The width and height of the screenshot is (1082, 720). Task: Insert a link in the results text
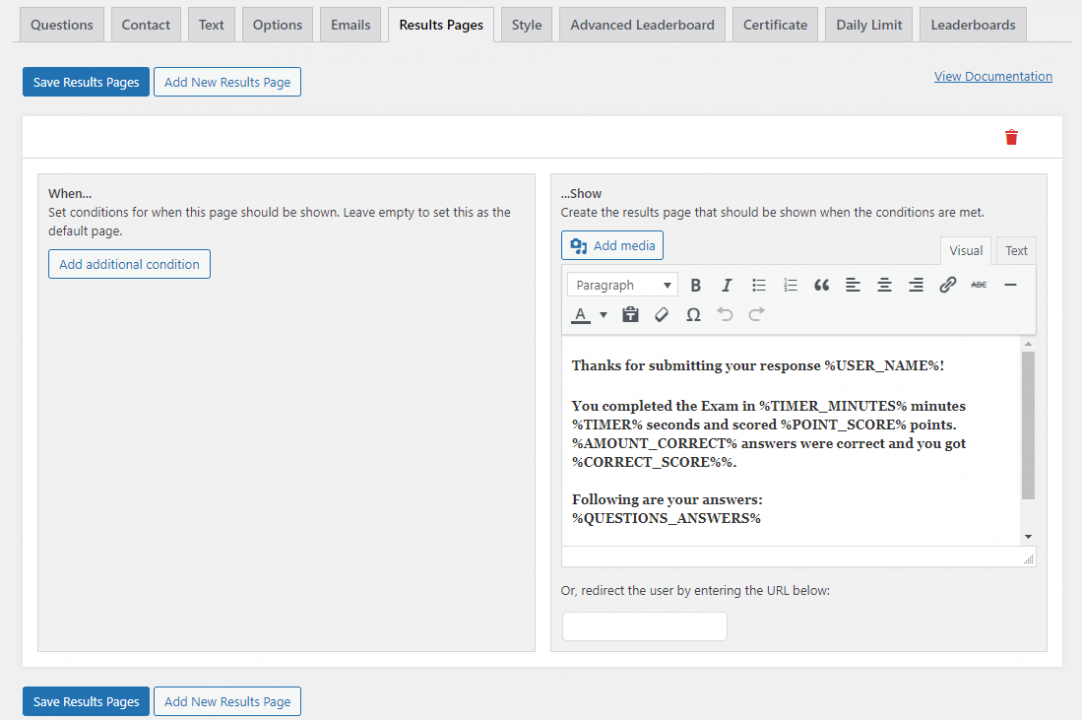pos(948,284)
